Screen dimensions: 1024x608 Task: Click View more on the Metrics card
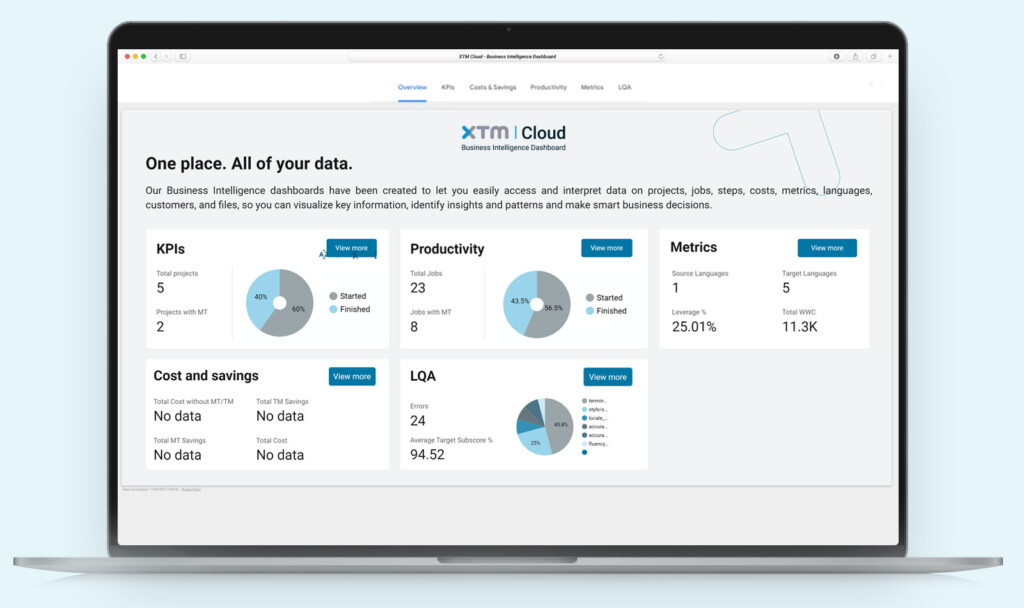click(x=827, y=247)
